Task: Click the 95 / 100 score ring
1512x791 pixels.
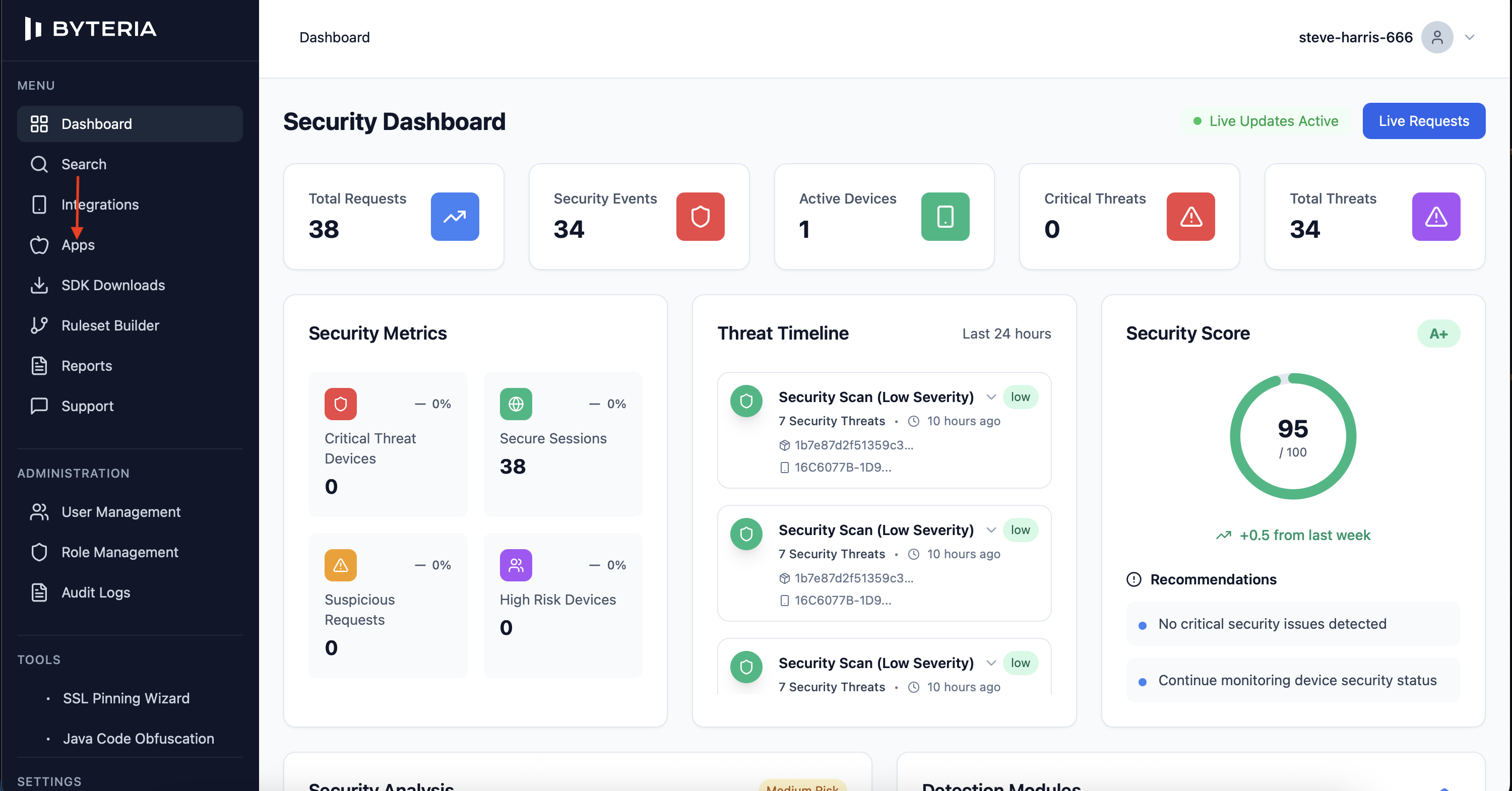Action: pos(1292,437)
